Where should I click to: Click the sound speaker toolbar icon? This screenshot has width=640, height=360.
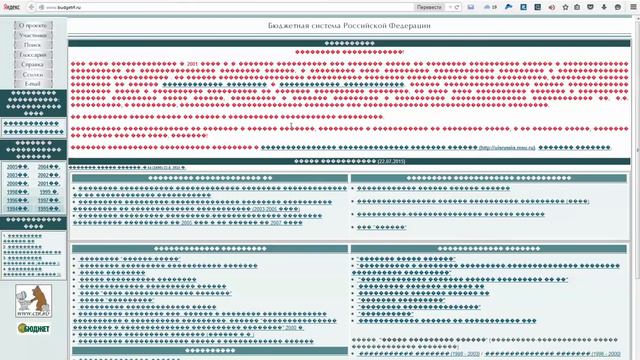pos(551,7)
